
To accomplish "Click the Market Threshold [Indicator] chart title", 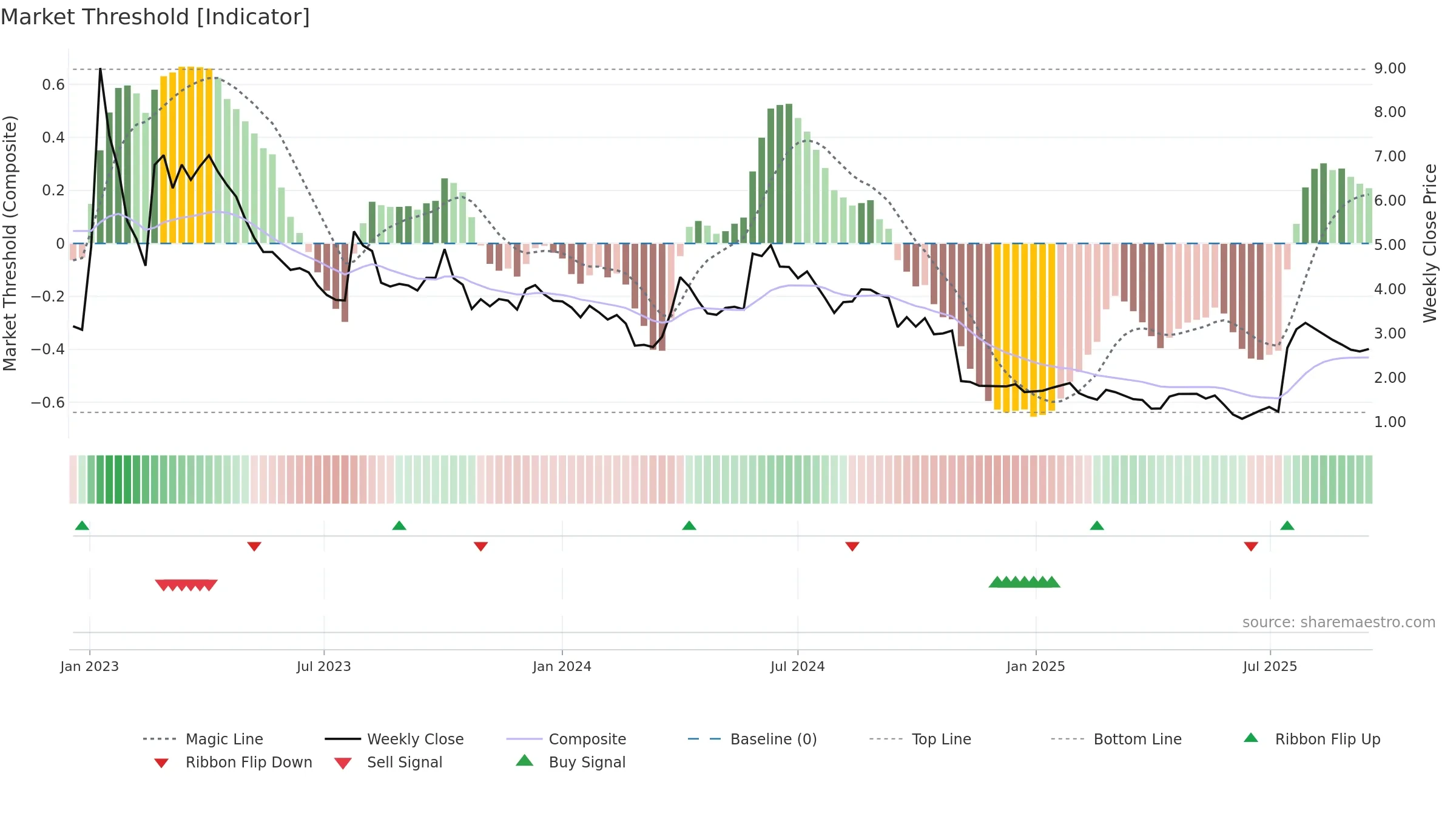I will point(155,17).
